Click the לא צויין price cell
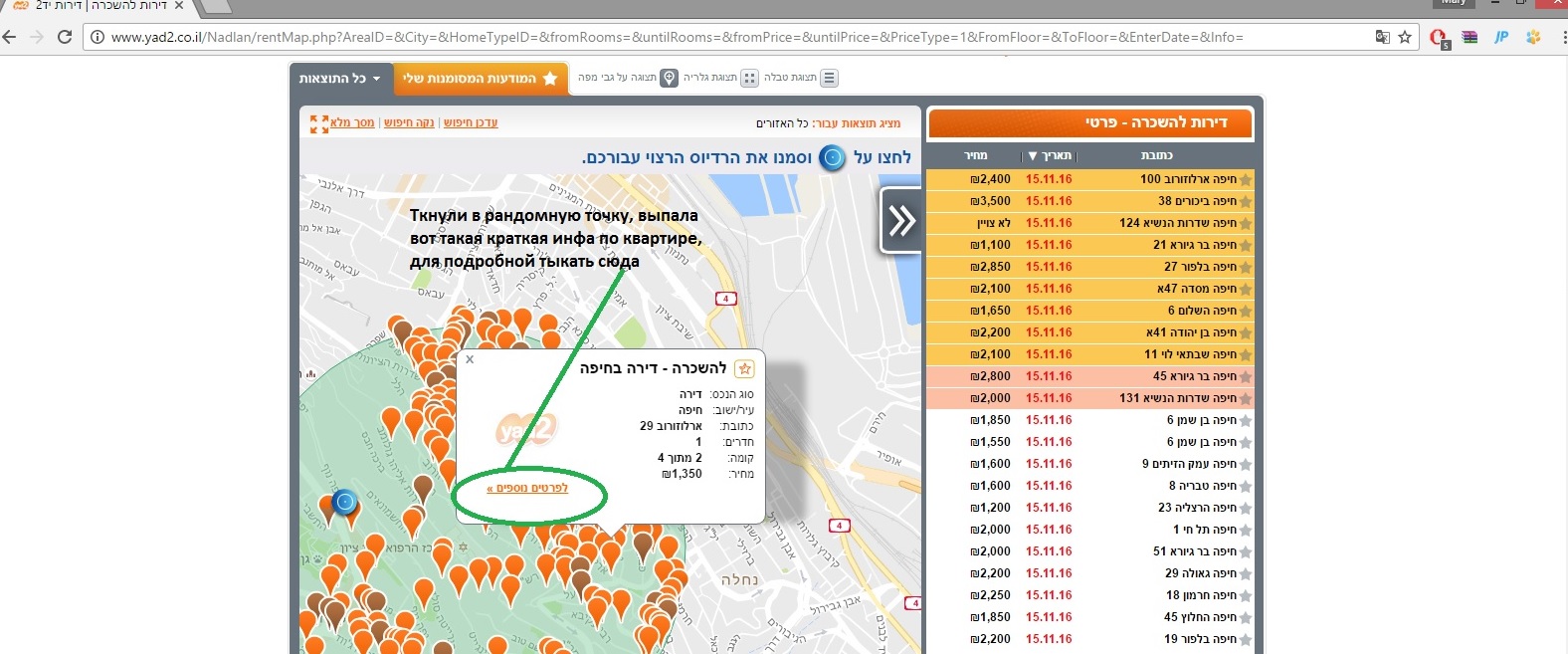The image size is (1568, 654). point(993,223)
